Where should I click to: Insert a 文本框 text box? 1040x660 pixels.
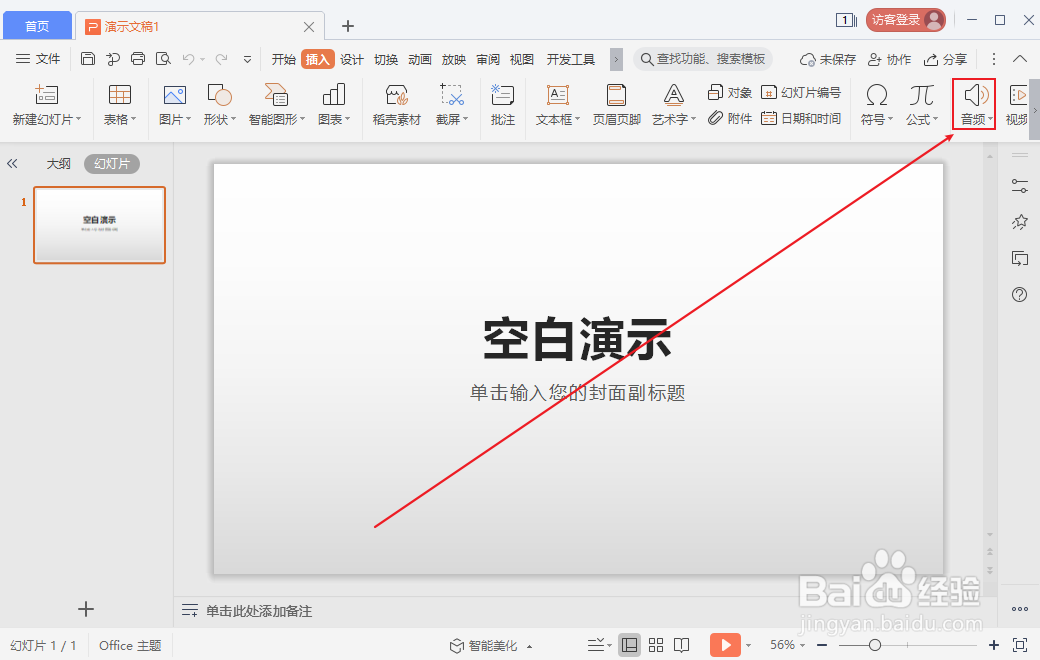click(558, 104)
